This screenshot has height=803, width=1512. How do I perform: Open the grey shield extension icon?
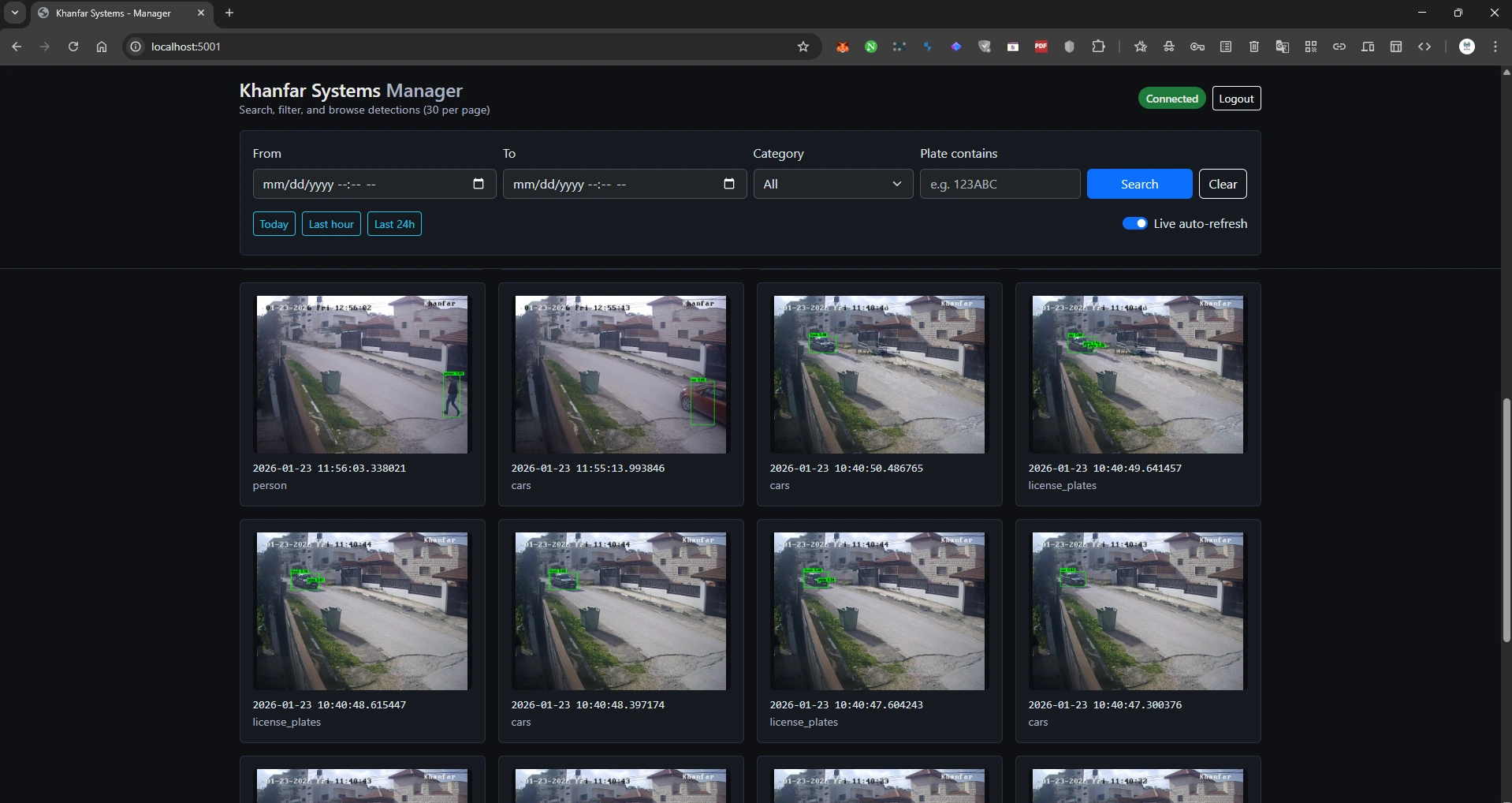[x=1070, y=47]
